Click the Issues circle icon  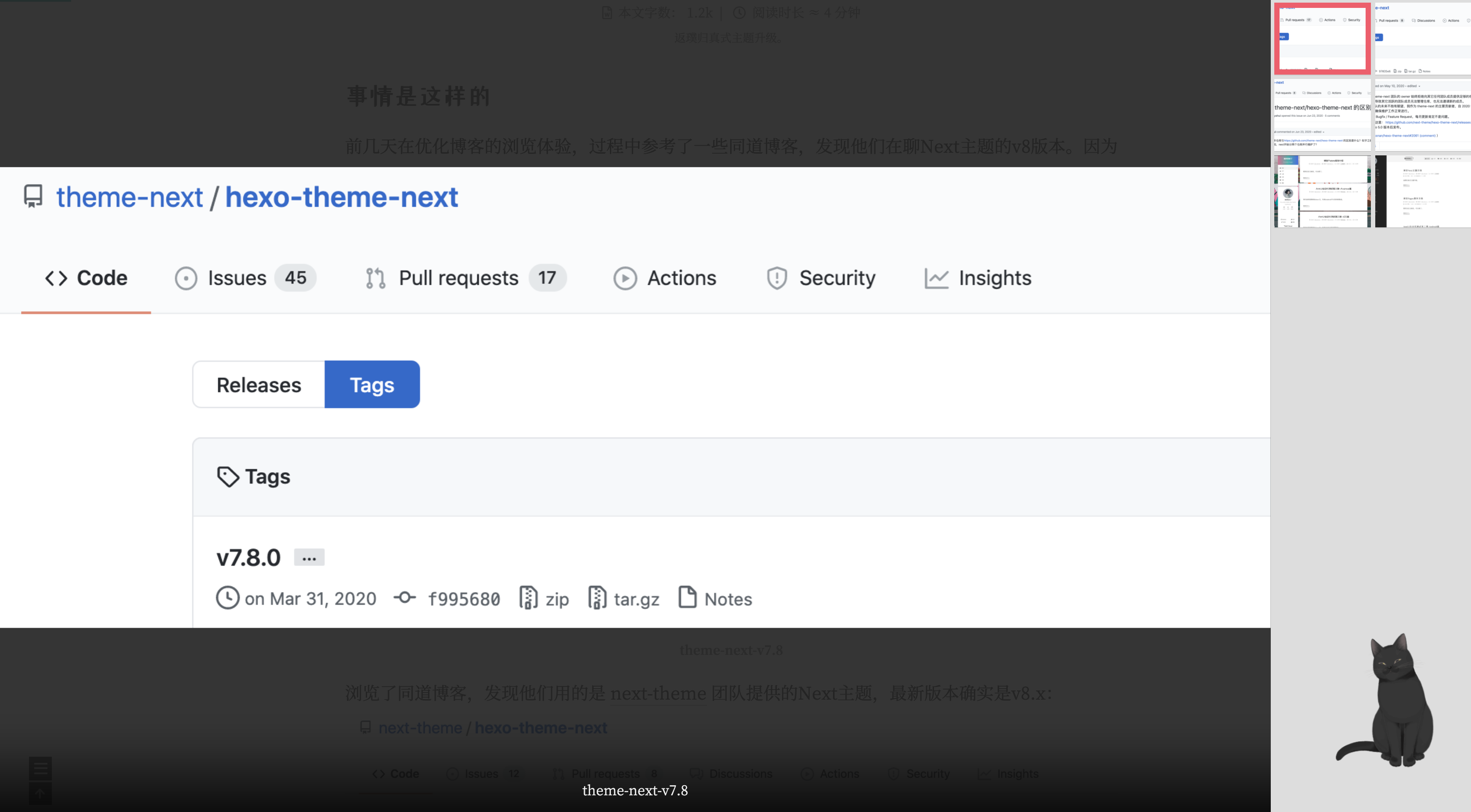click(x=186, y=278)
